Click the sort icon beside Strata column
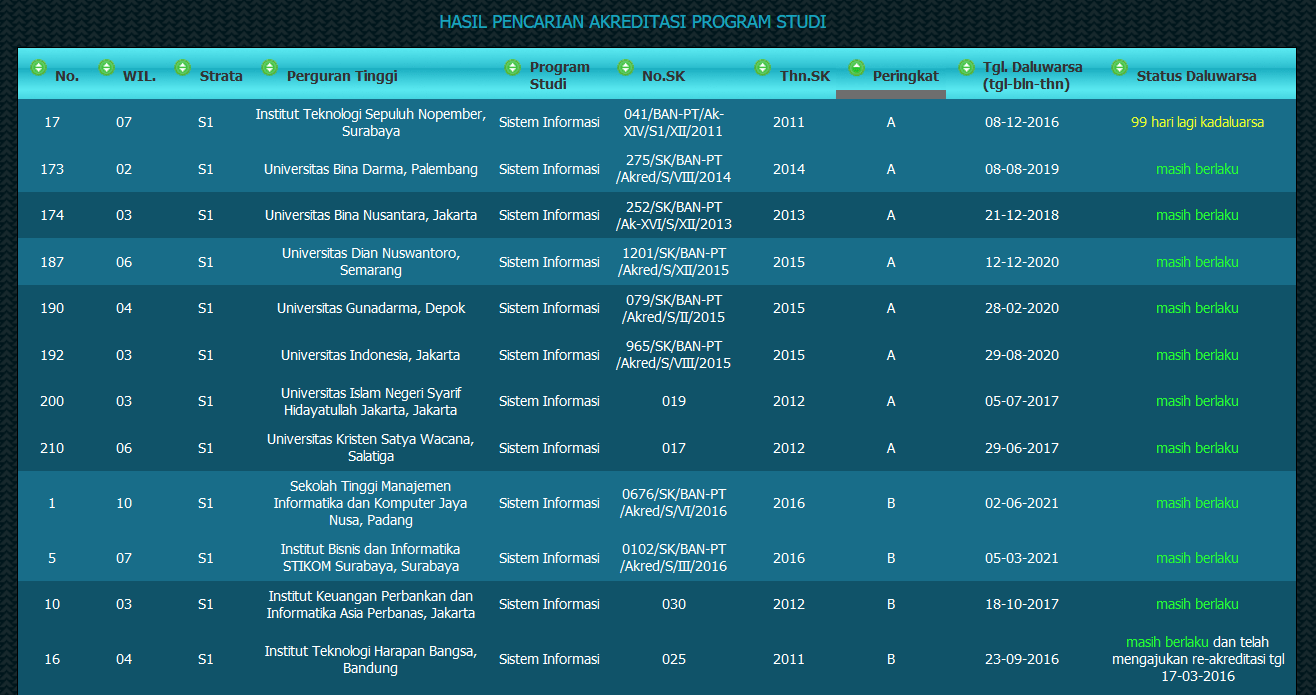The height and width of the screenshot is (695, 1316). (182, 67)
